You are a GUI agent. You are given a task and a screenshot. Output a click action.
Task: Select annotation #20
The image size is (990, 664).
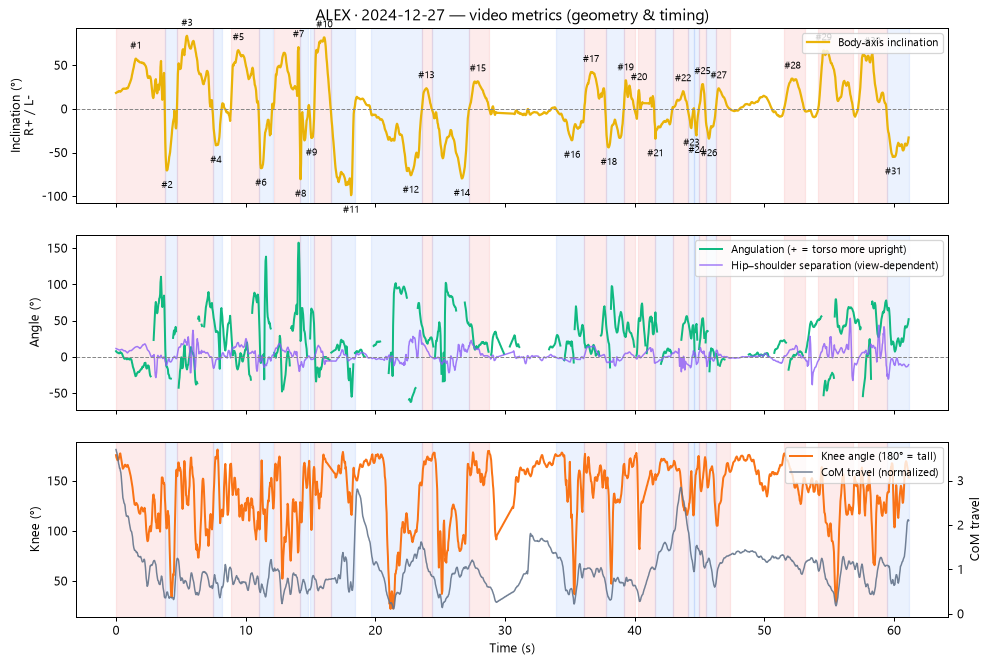tap(639, 77)
